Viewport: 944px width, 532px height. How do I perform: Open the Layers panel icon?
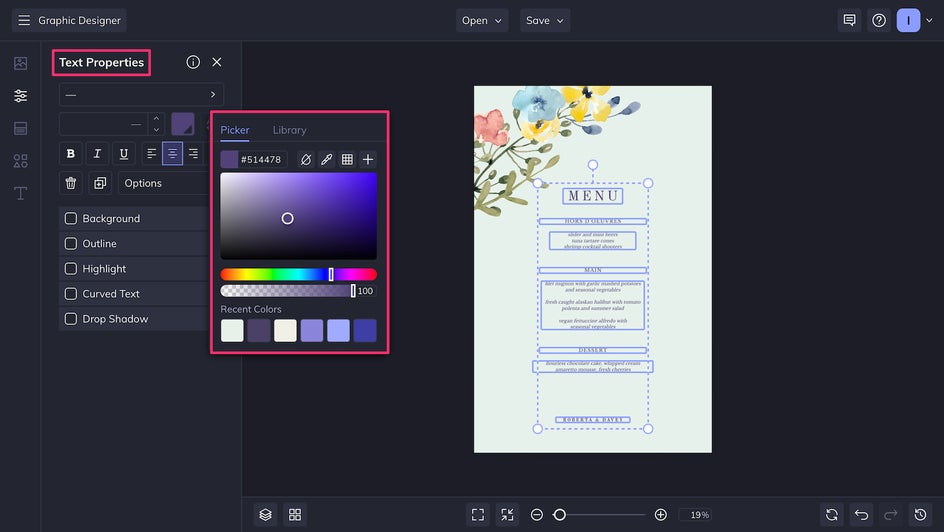click(x=266, y=515)
